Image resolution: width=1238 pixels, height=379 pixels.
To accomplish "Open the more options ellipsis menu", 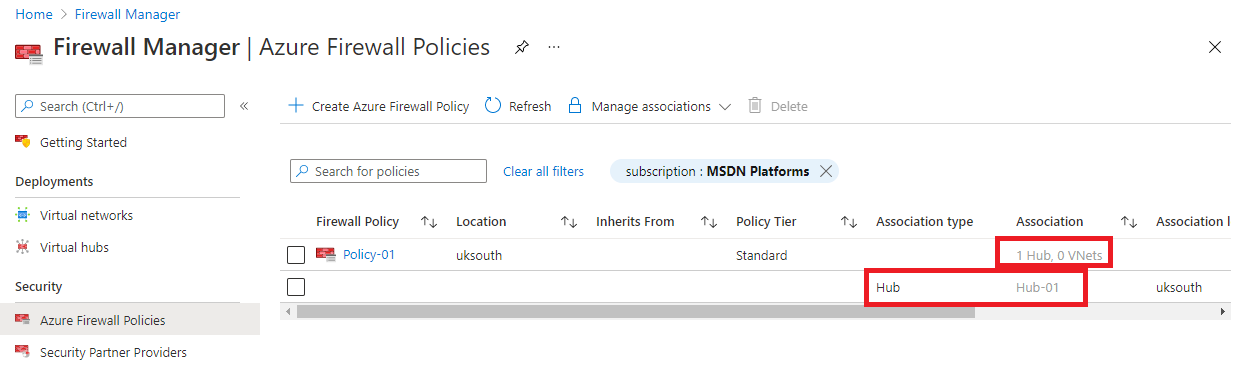I will pos(554,47).
